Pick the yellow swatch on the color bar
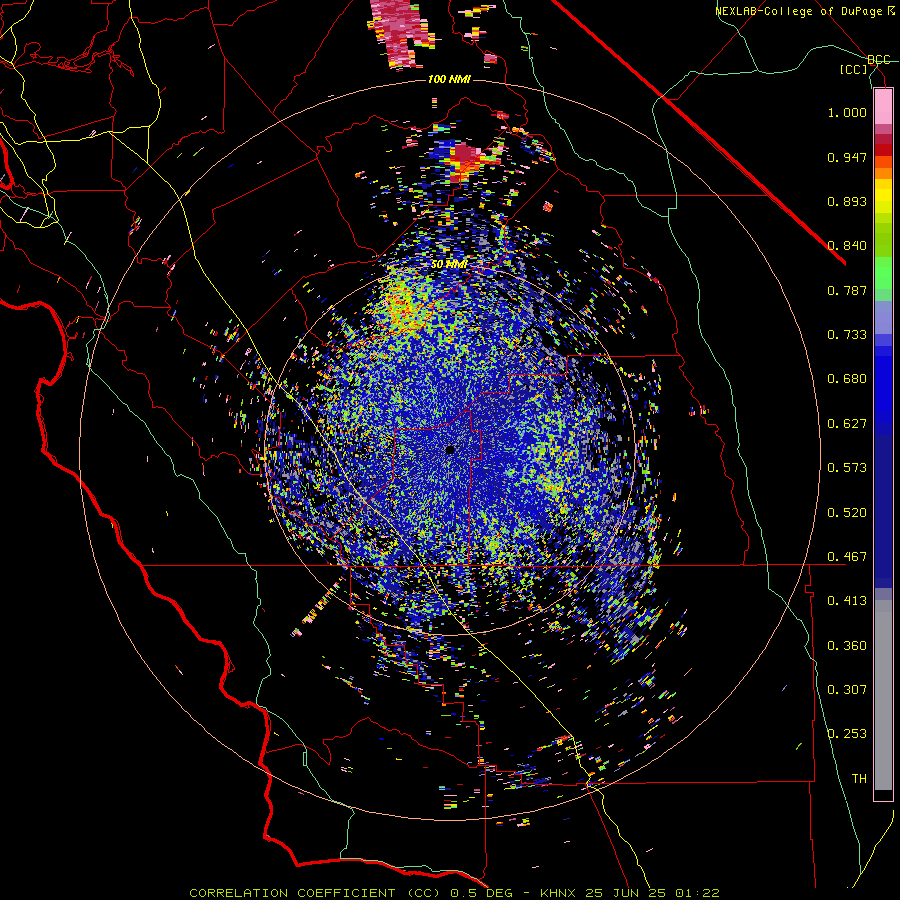Screen dimensions: 900x900 coord(883,196)
